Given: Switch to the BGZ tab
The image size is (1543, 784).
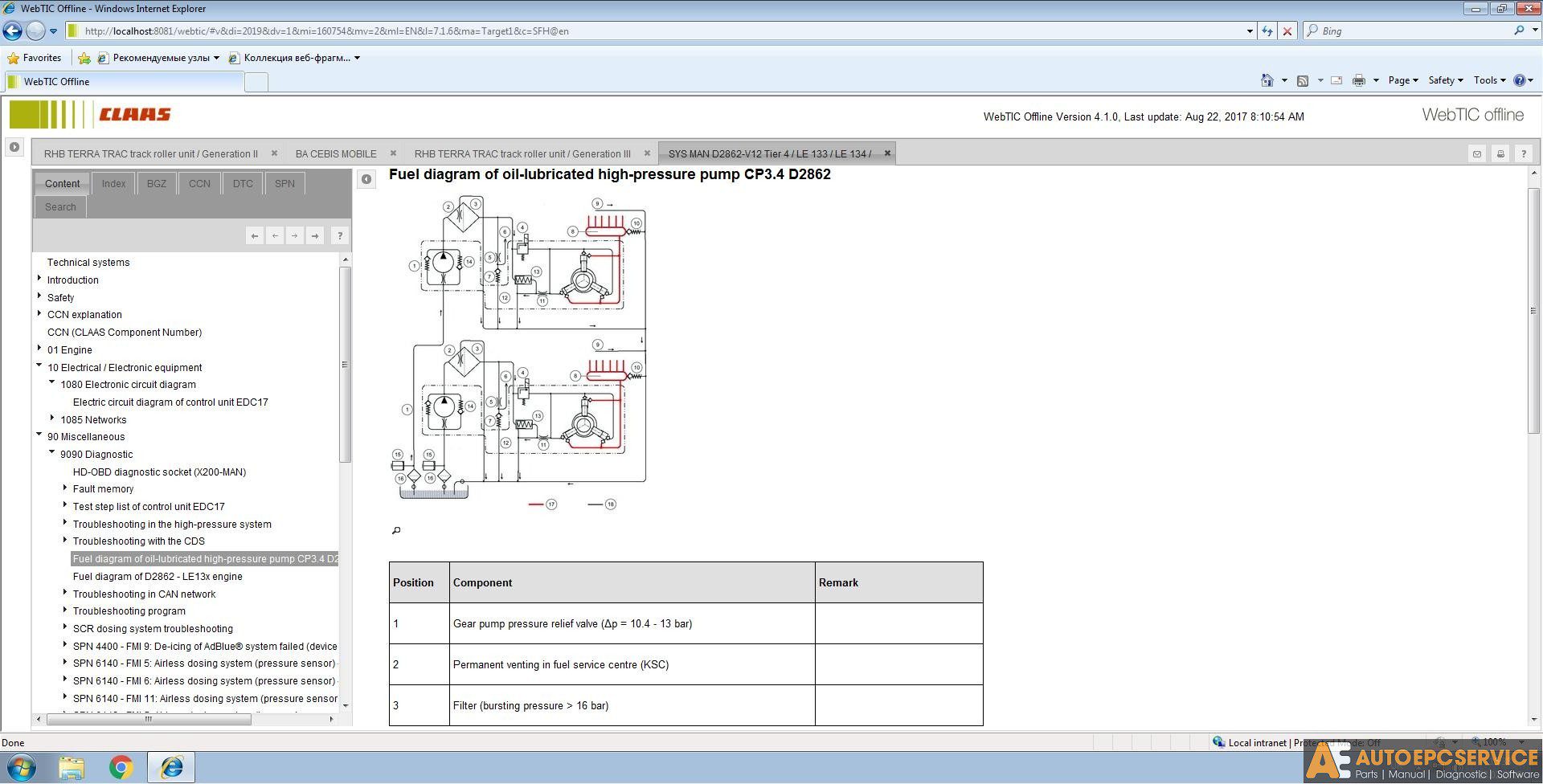Looking at the screenshot, I should (157, 183).
